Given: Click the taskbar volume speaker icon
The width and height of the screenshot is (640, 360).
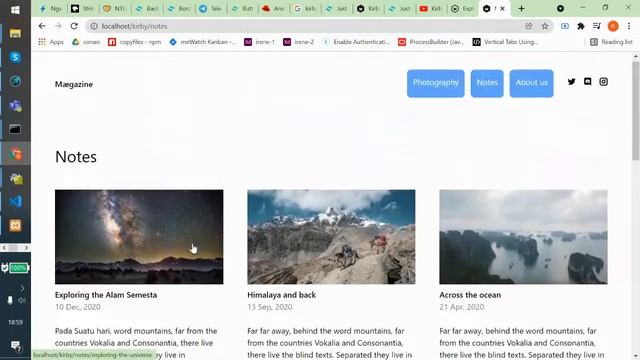Looking at the screenshot, I should pyautogui.click(x=21, y=300).
